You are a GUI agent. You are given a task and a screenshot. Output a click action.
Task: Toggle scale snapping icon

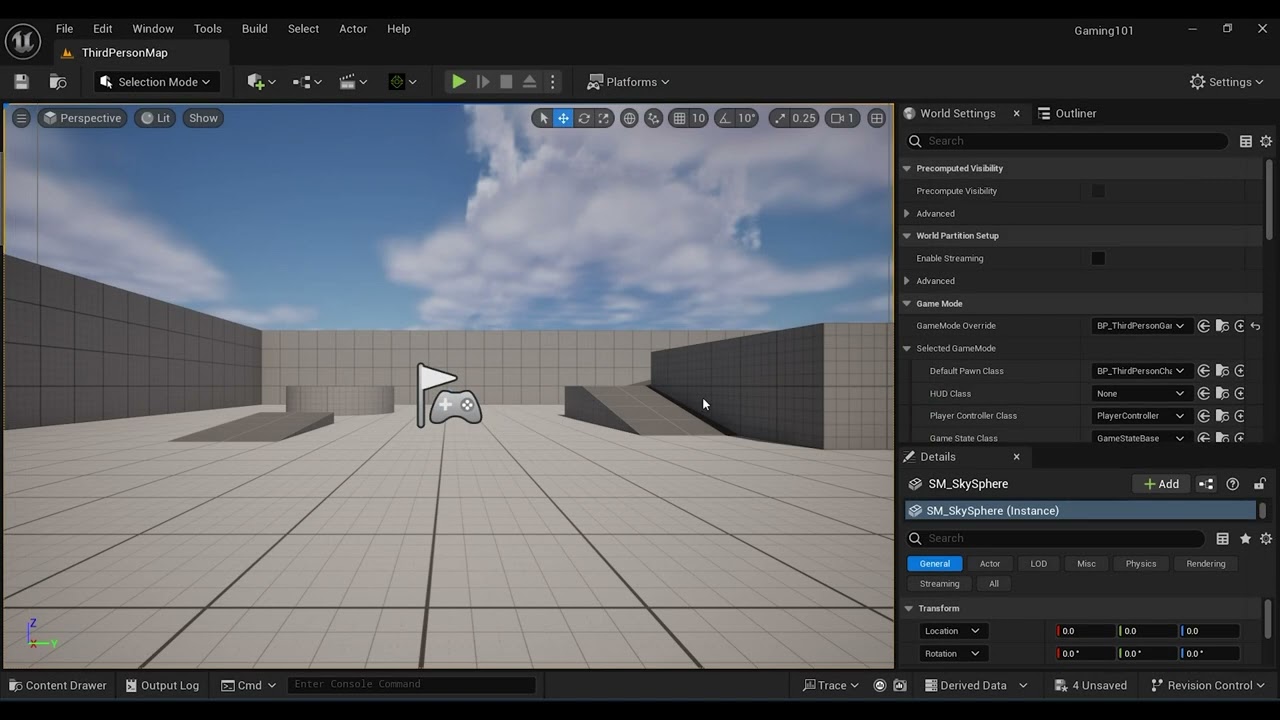click(x=780, y=118)
